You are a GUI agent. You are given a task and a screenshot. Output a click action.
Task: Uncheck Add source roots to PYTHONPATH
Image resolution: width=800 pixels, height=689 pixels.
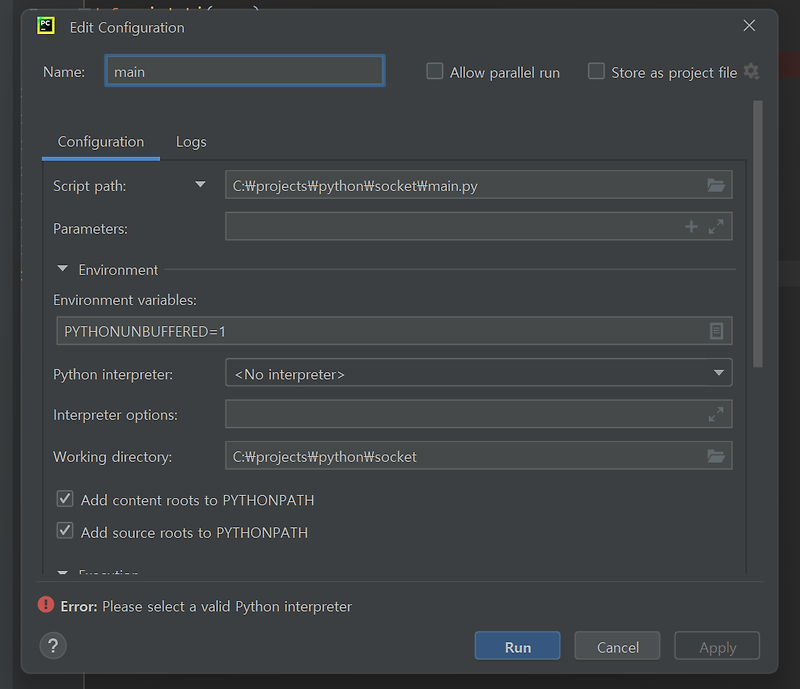pyautogui.click(x=65, y=531)
